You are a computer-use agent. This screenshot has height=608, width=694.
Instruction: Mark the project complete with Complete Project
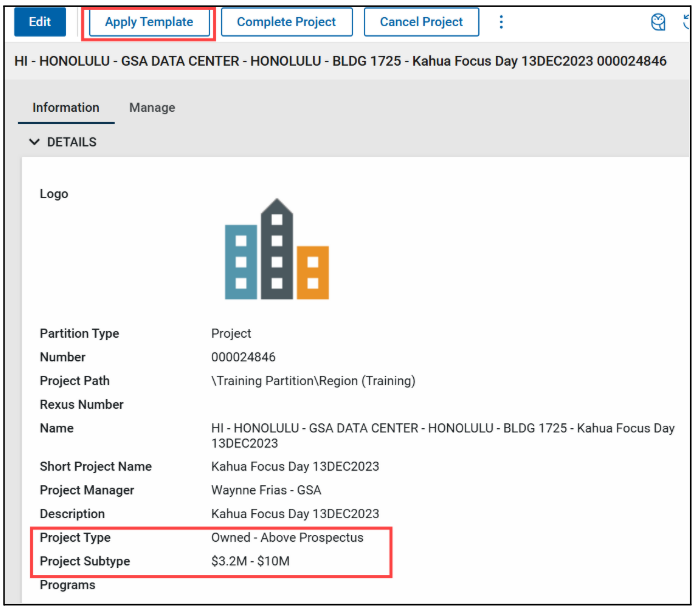point(286,22)
